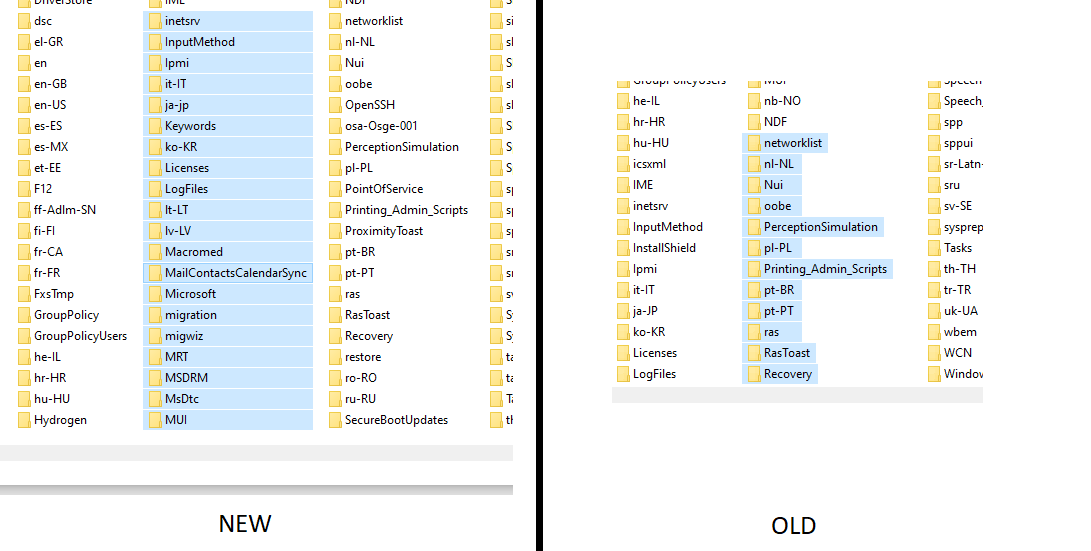Click the F12 folder icon
This screenshot has width=1091, height=551.
point(24,189)
